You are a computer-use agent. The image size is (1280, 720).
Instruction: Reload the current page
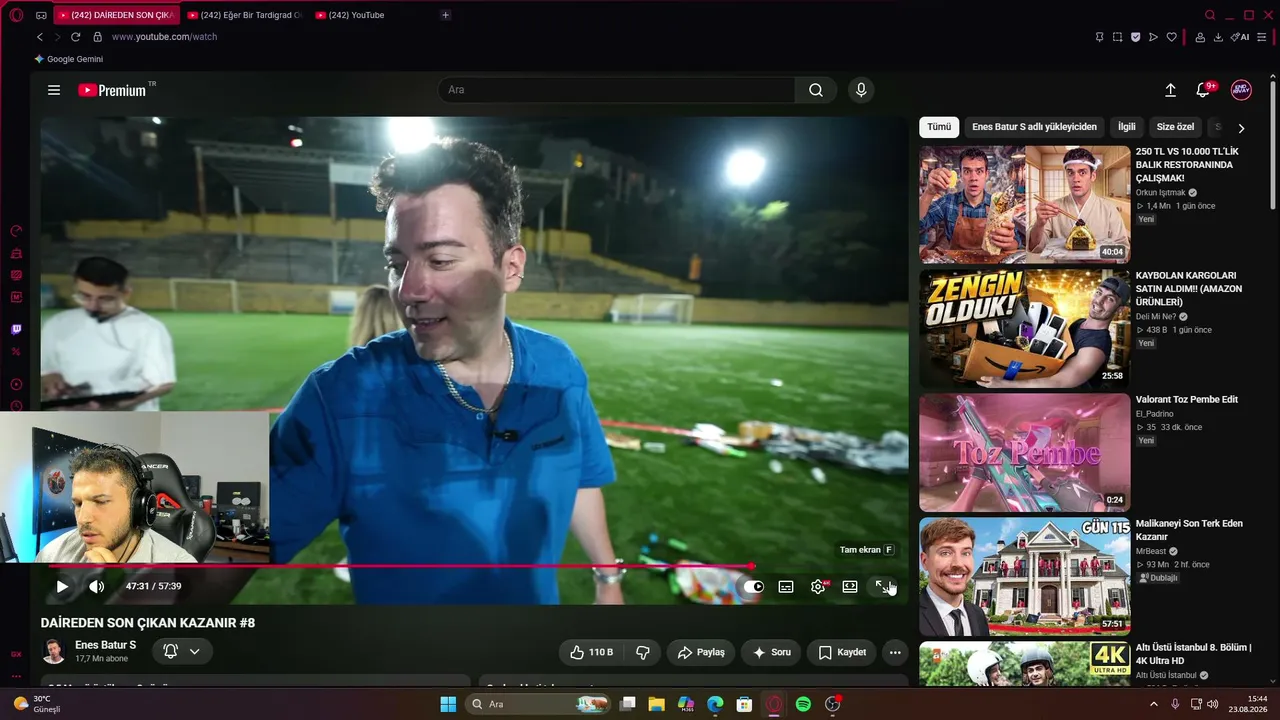(75, 37)
